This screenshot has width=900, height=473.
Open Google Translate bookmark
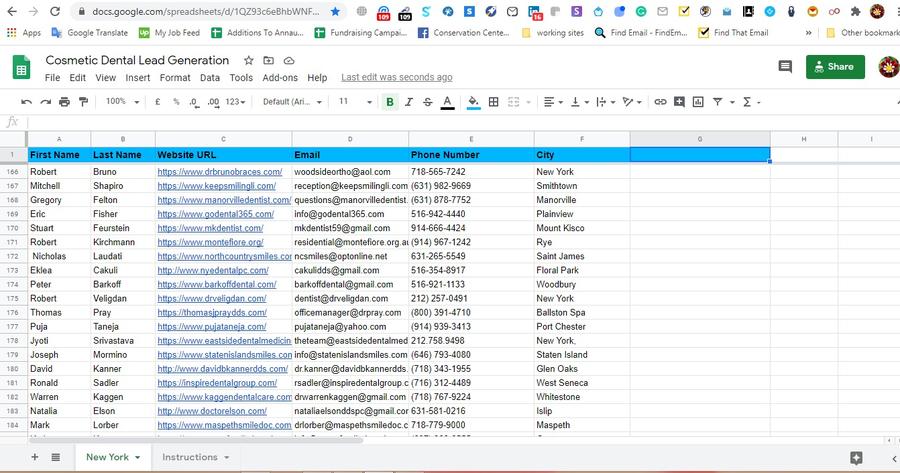point(90,33)
